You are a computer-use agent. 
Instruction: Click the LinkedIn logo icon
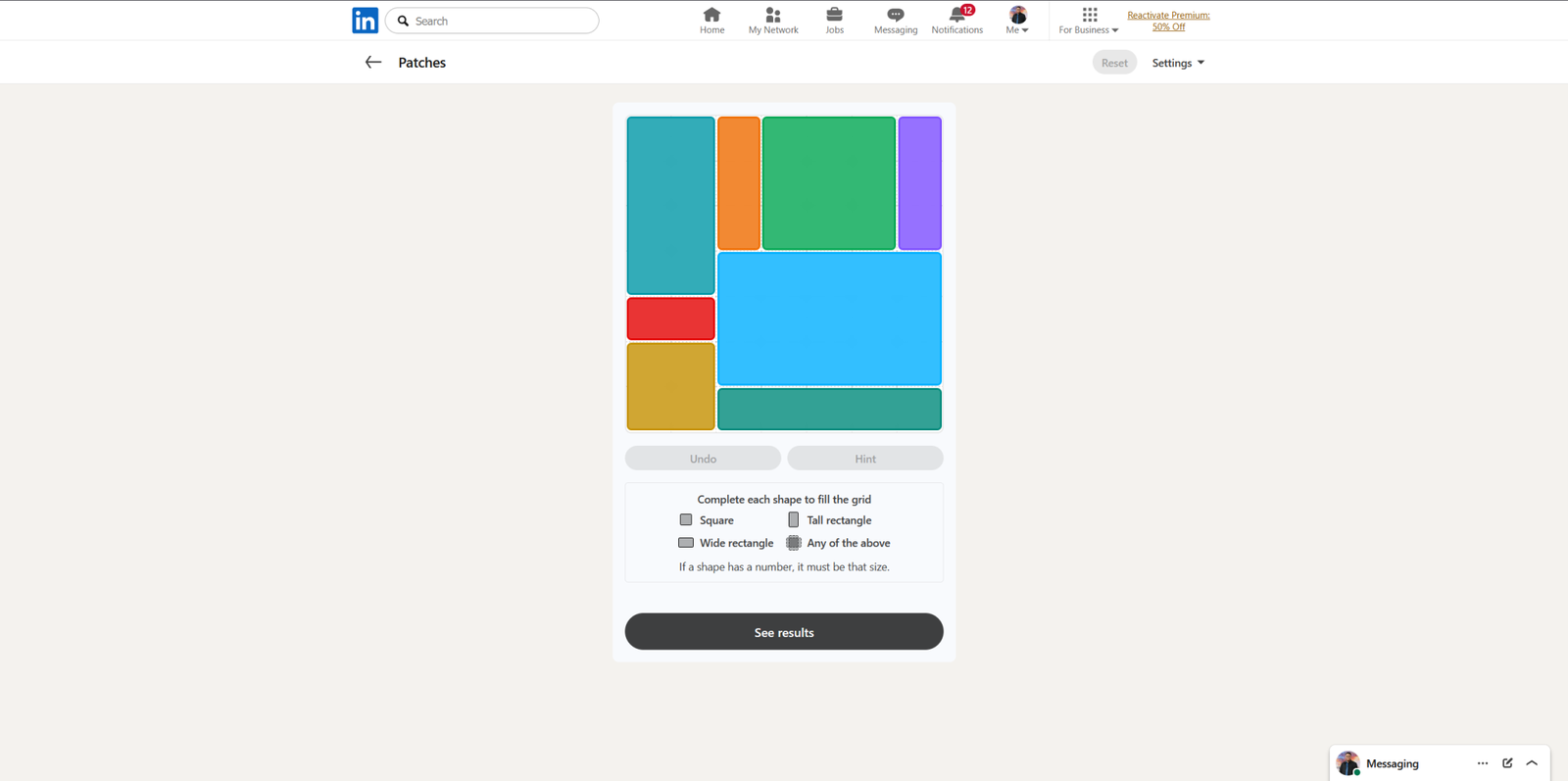tap(365, 21)
